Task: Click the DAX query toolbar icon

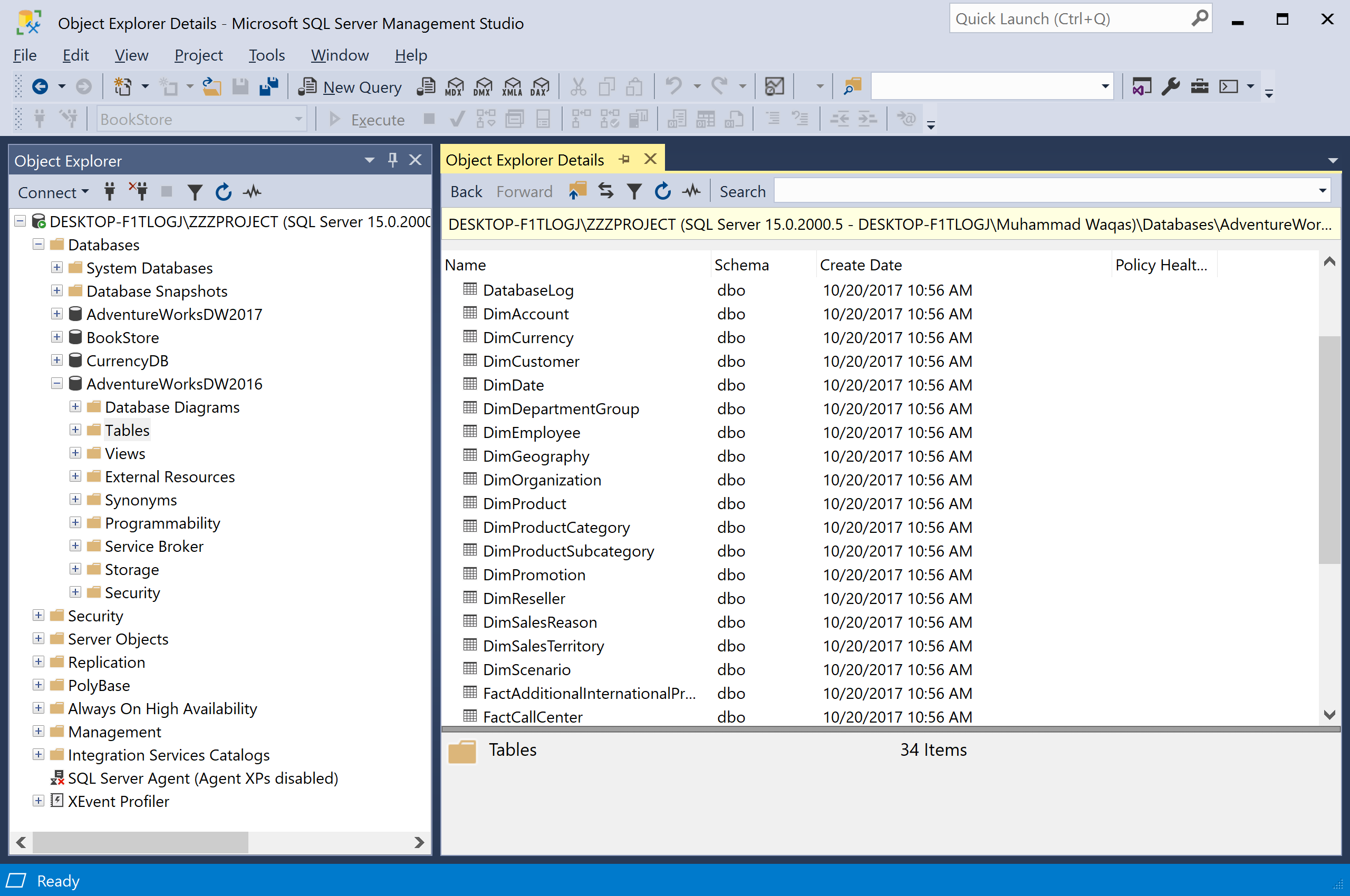Action: (540, 87)
